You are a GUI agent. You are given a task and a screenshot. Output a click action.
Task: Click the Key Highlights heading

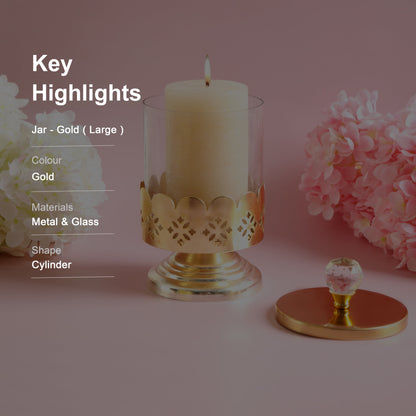click(86, 78)
